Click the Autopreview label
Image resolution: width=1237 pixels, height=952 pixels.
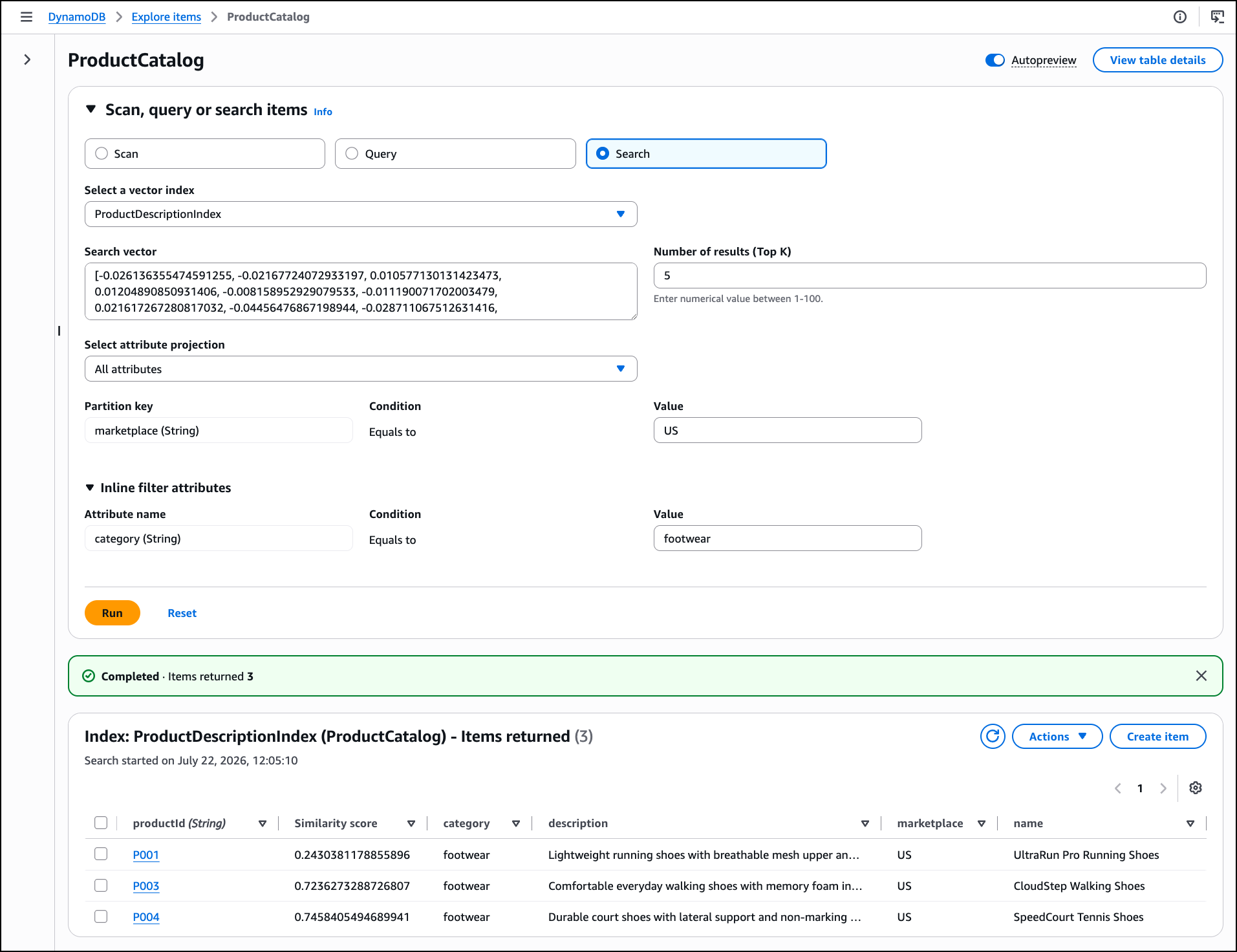point(1044,60)
